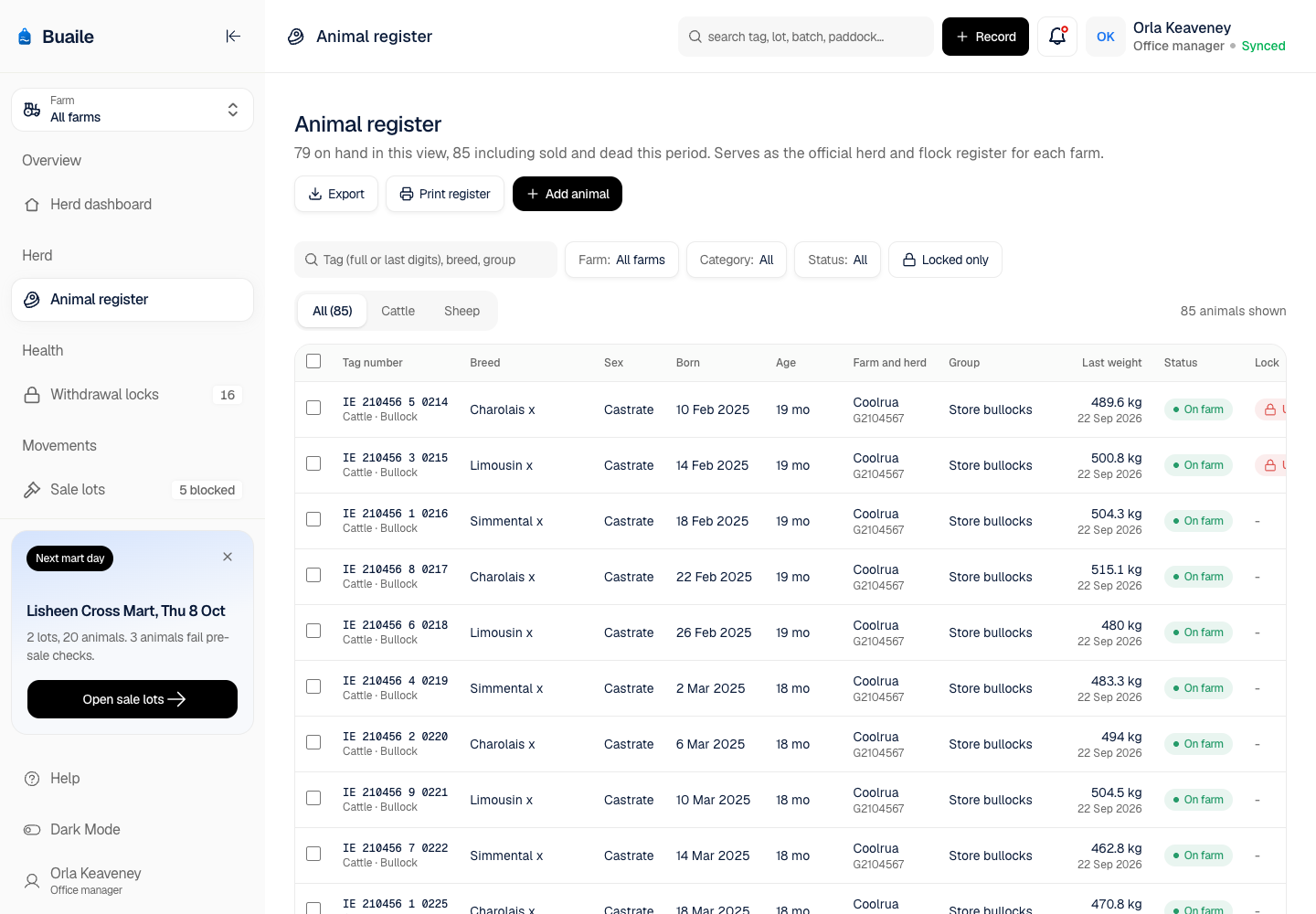Open Orla Keaveney profile in sidebar
The image size is (1316, 914).
[x=133, y=881]
